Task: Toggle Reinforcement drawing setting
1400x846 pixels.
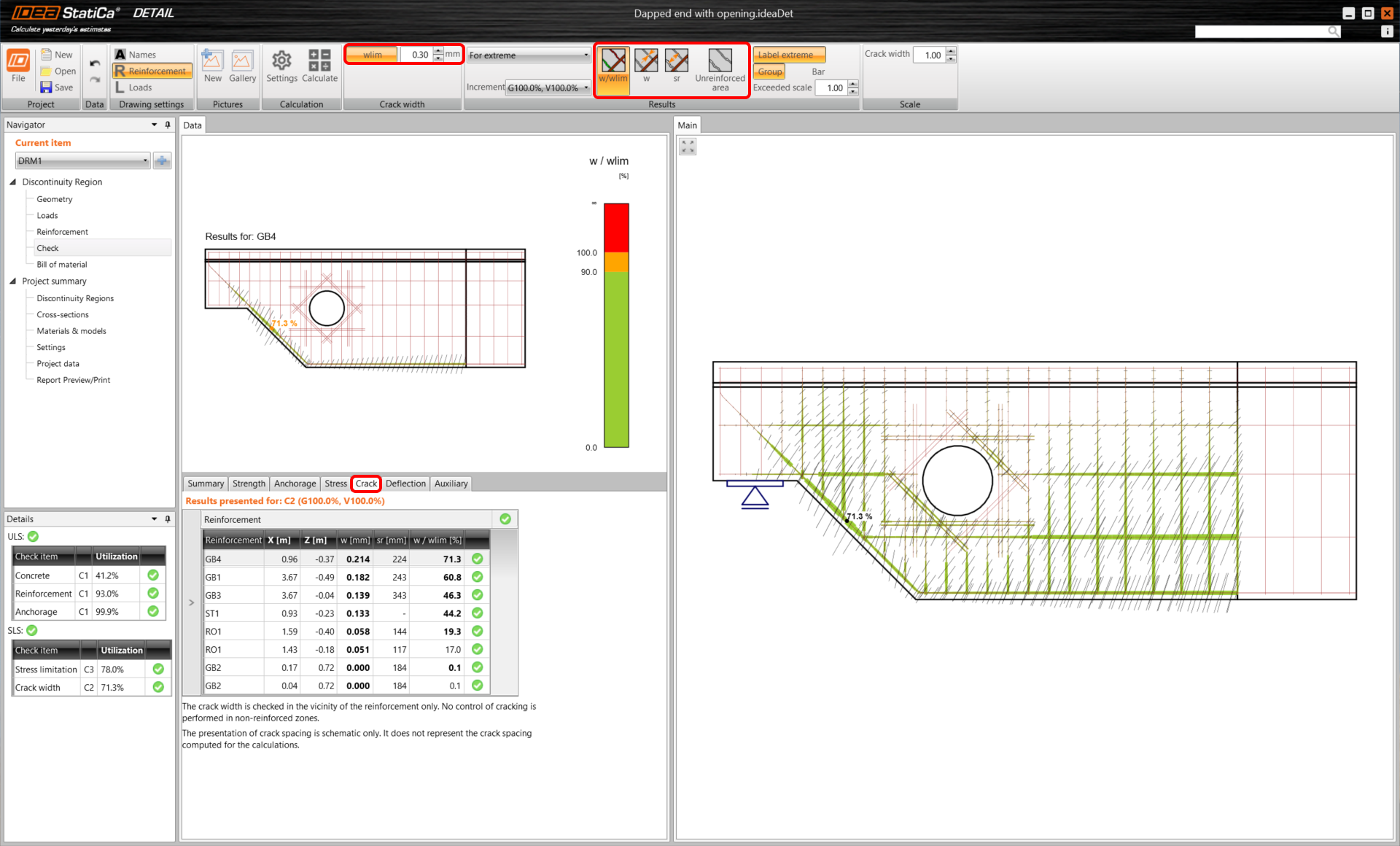Action: [151, 71]
